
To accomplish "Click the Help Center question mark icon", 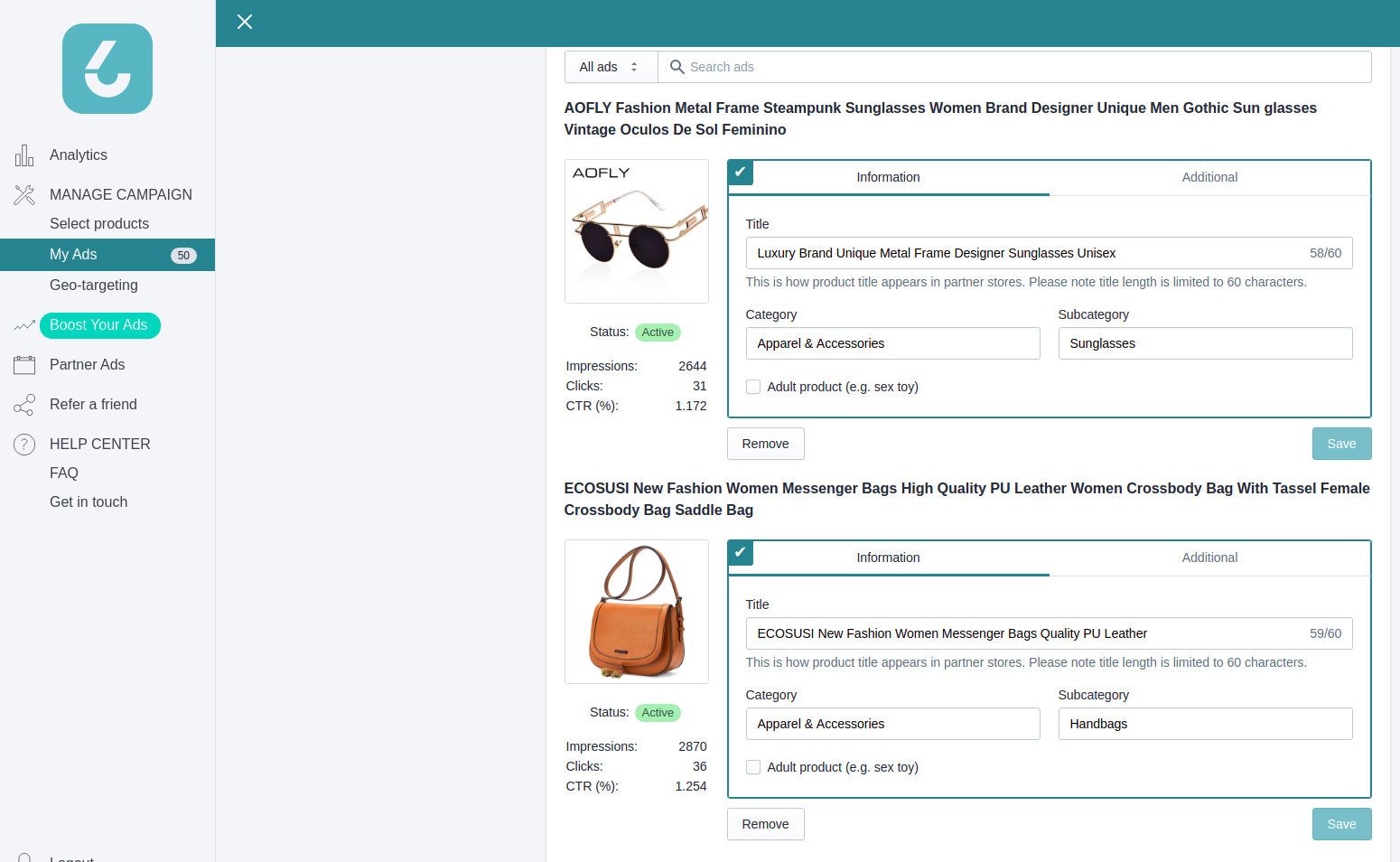I will [24, 445].
